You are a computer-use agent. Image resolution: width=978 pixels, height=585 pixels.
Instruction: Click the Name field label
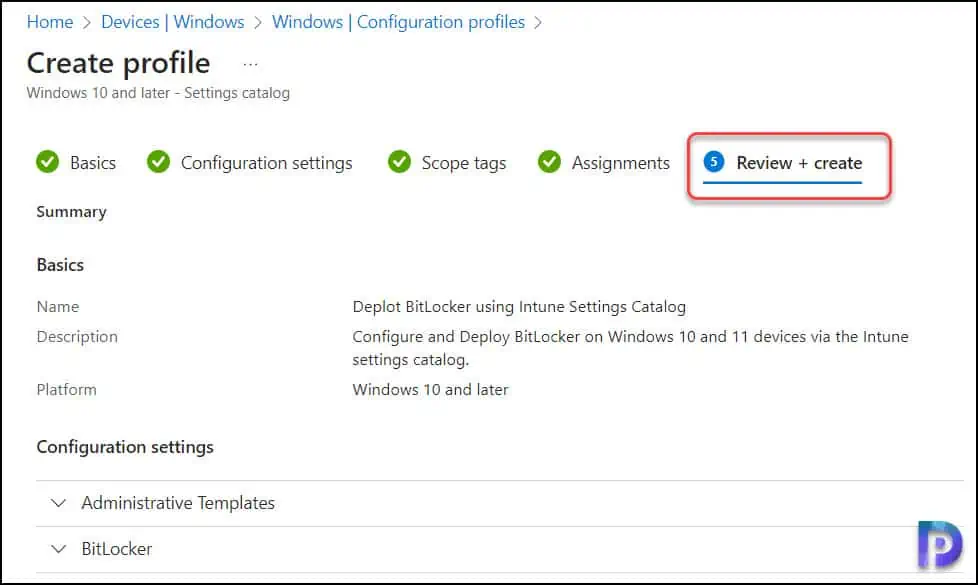pos(58,307)
